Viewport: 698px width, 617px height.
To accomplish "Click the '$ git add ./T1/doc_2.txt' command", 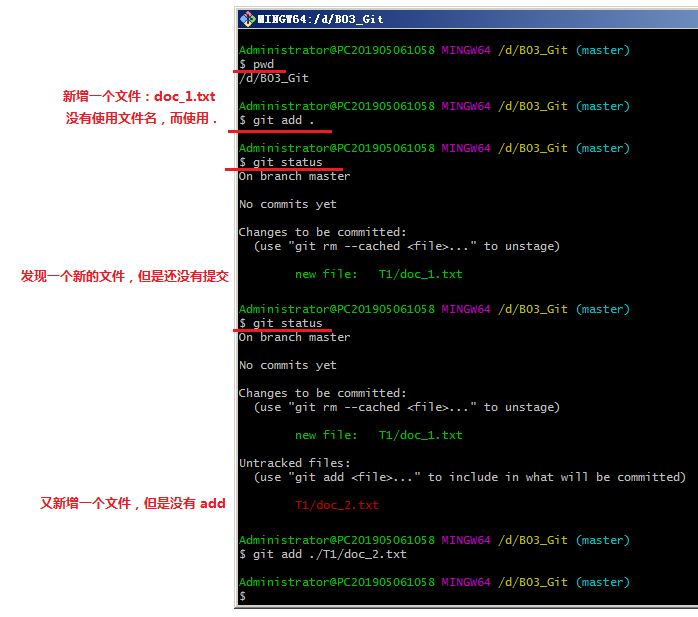I will coord(323,554).
